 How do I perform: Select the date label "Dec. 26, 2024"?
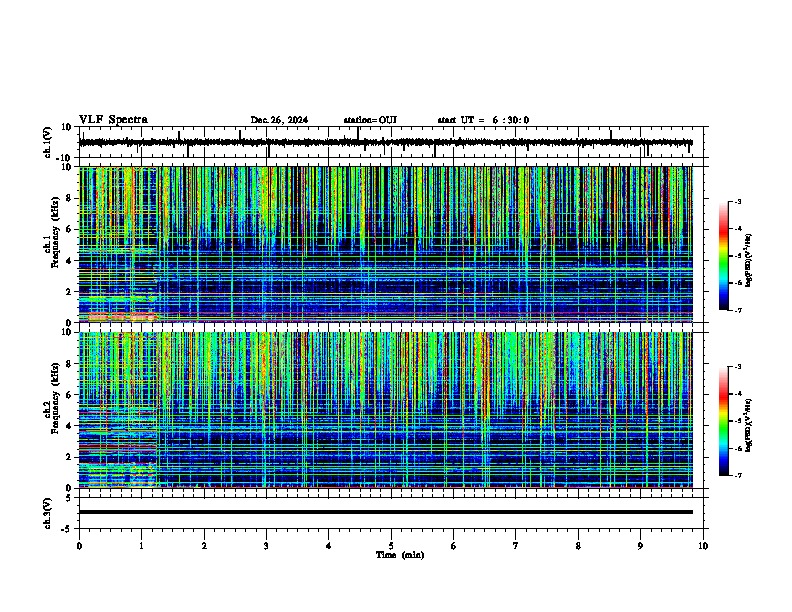pos(279,120)
